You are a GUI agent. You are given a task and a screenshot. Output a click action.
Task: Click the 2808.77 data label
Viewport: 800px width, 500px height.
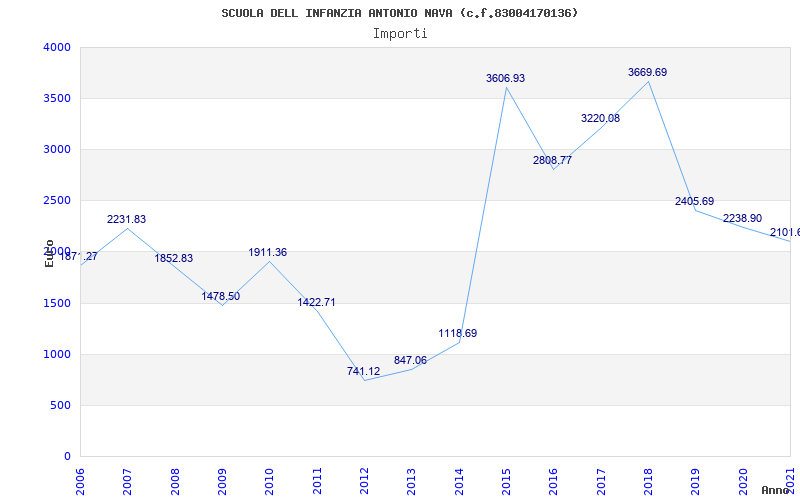[553, 160]
